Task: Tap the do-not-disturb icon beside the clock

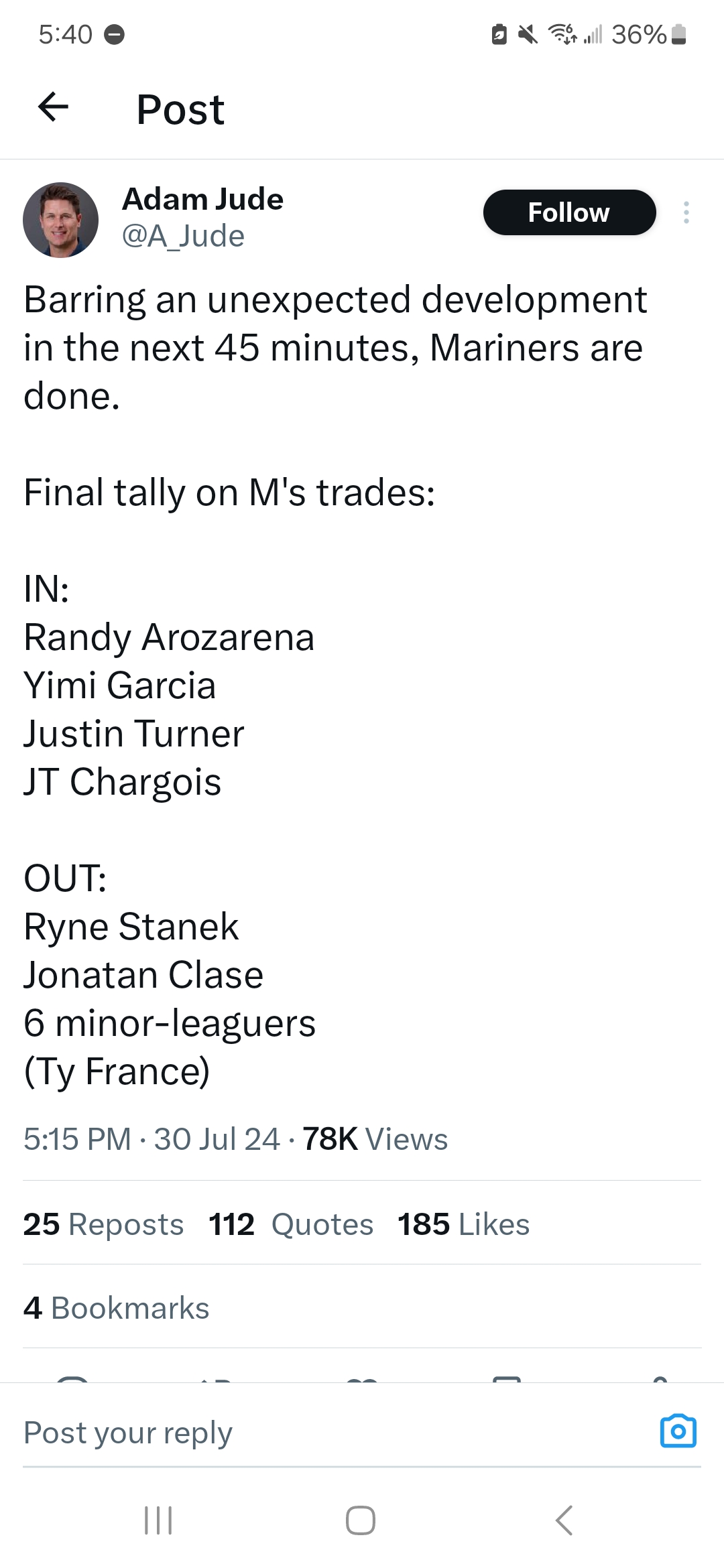Action: pos(115,34)
